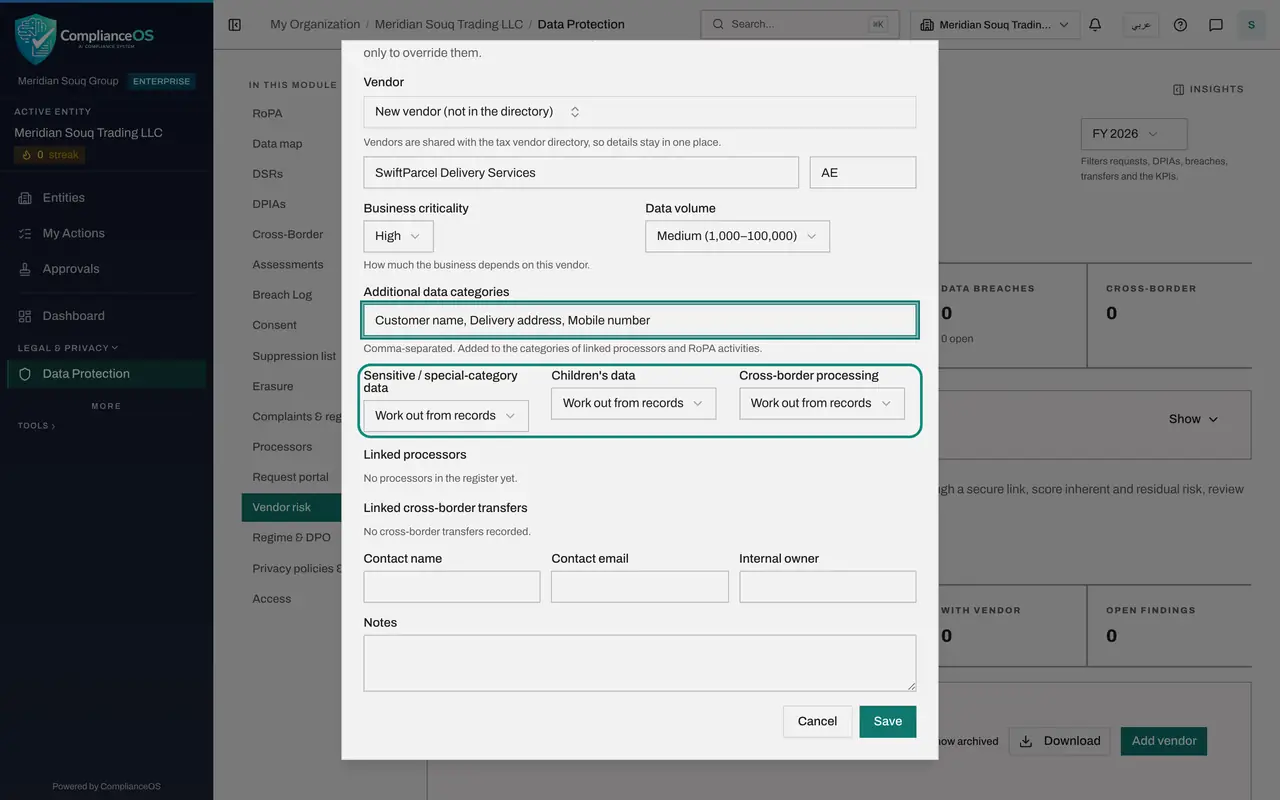Click the Add vendor button
Viewport: 1280px width, 800px height.
[1164, 741]
